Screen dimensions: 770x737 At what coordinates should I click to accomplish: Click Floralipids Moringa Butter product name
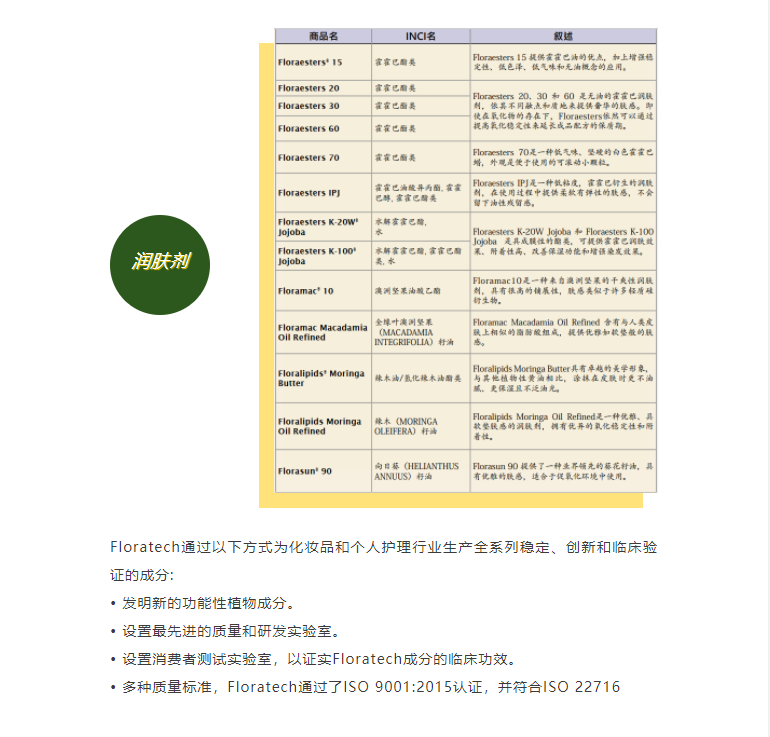pos(320,377)
